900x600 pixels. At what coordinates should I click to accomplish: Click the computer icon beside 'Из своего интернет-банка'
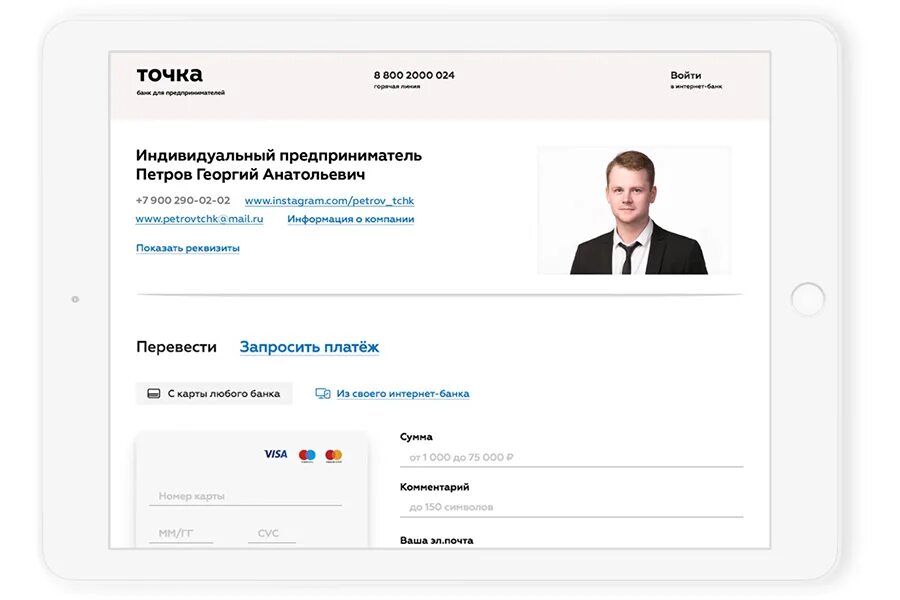[323, 393]
